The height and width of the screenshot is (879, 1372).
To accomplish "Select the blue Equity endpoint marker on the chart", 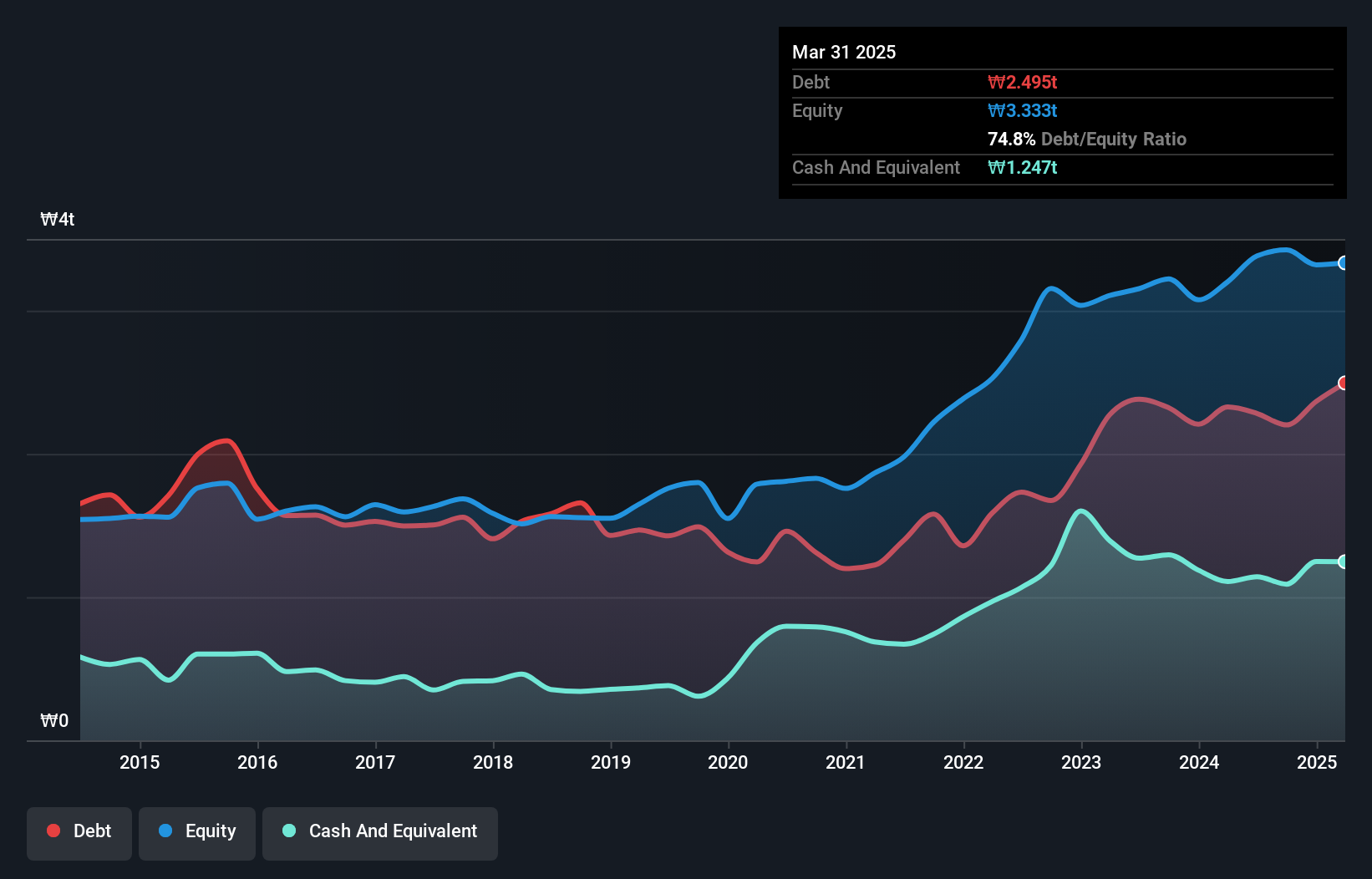I will pos(1344,263).
